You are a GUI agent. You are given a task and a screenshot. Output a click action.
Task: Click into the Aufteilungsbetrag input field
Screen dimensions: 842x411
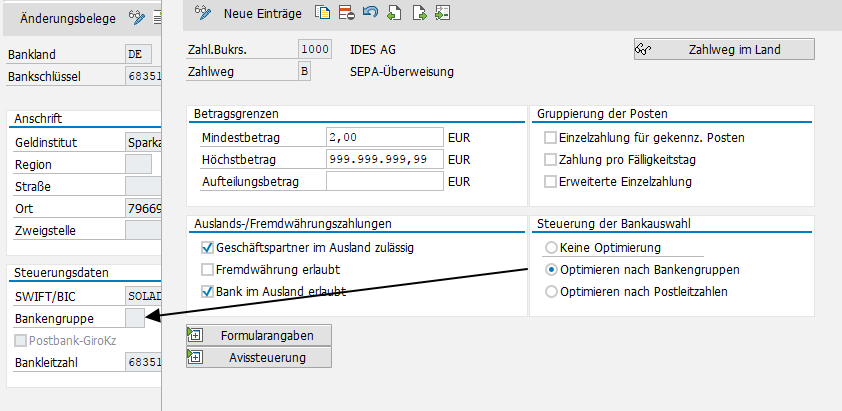pyautogui.click(x=384, y=181)
